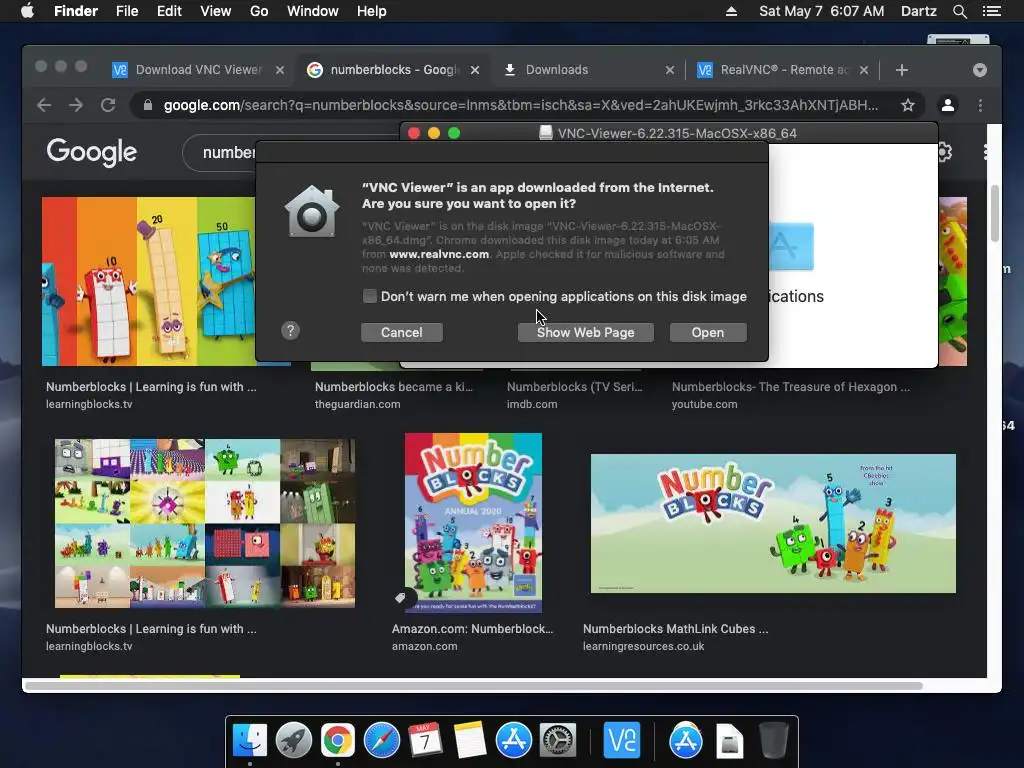Viewport: 1024px width, 768px height.
Task: Open a new Chrome tab
Action: point(902,70)
